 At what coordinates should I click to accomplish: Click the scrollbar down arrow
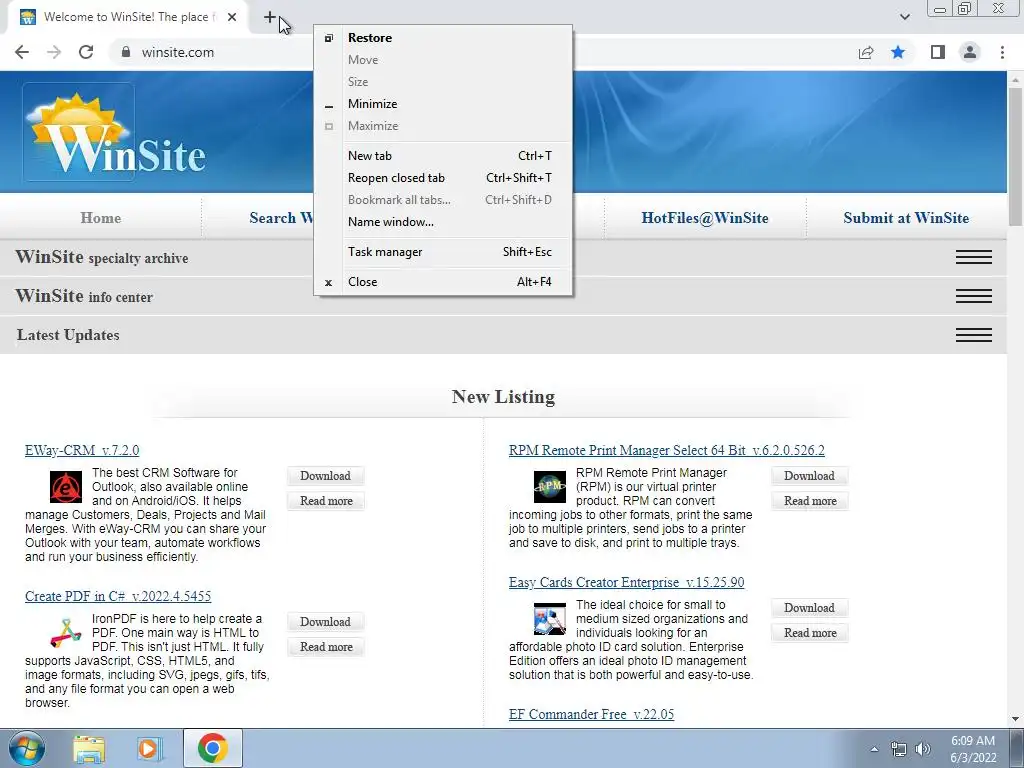pos(1016,719)
